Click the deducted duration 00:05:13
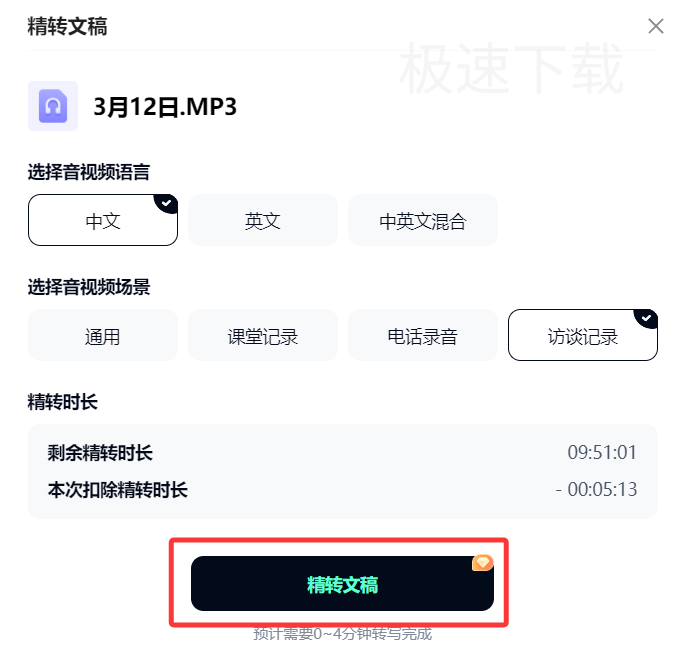 click(x=602, y=490)
